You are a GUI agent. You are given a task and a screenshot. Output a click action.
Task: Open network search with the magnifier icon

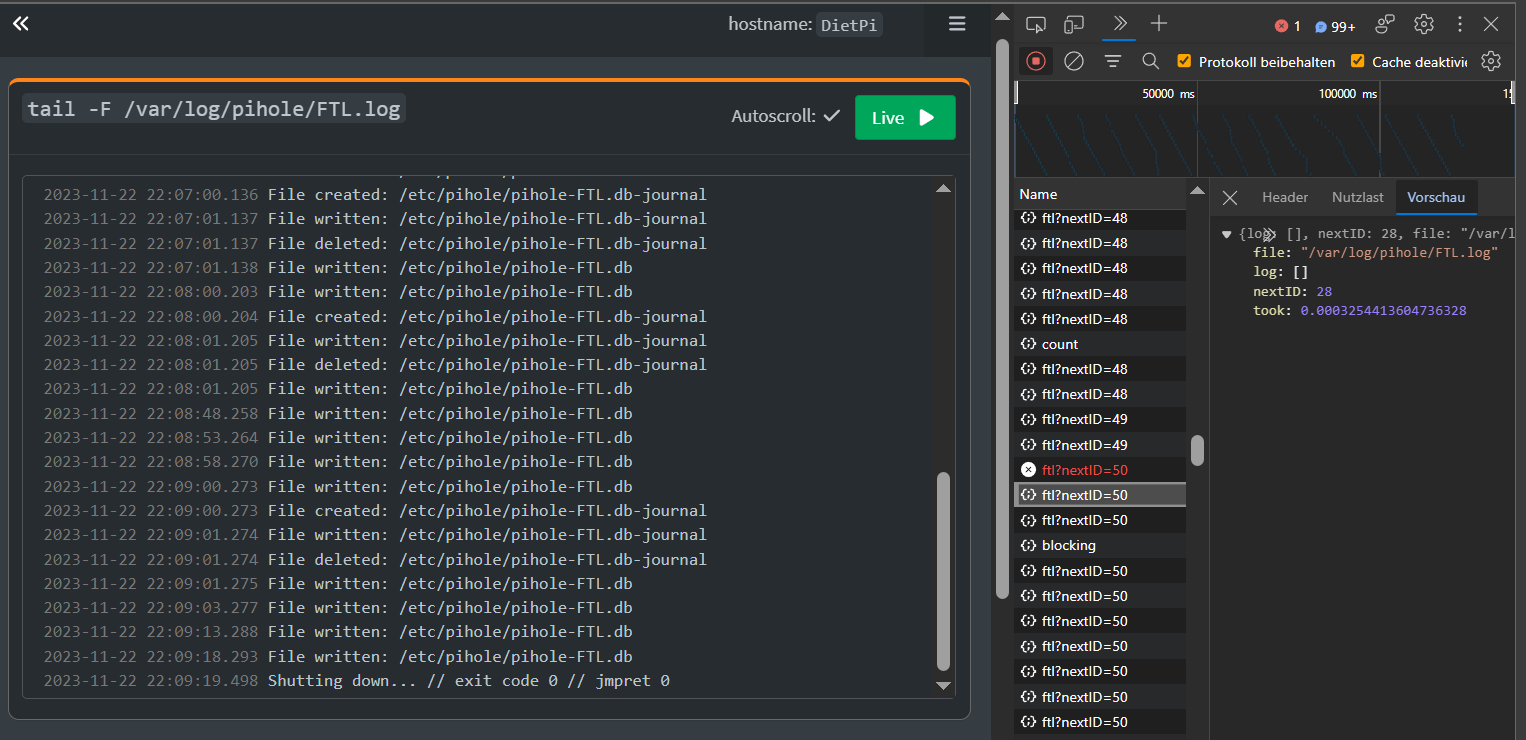[1151, 61]
